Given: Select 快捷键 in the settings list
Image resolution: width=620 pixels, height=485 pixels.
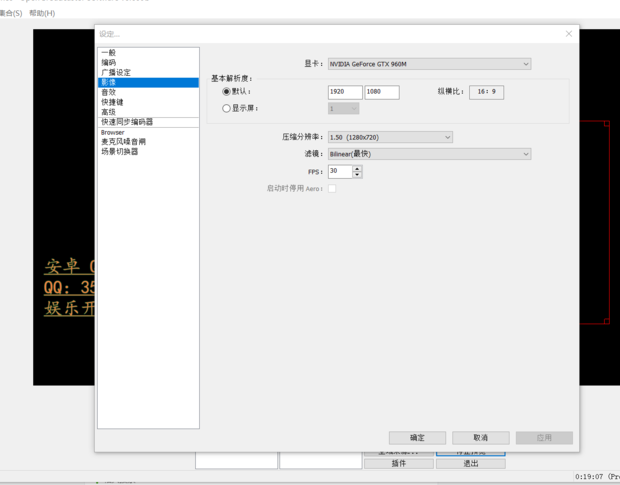Looking at the screenshot, I should pos(112,102).
